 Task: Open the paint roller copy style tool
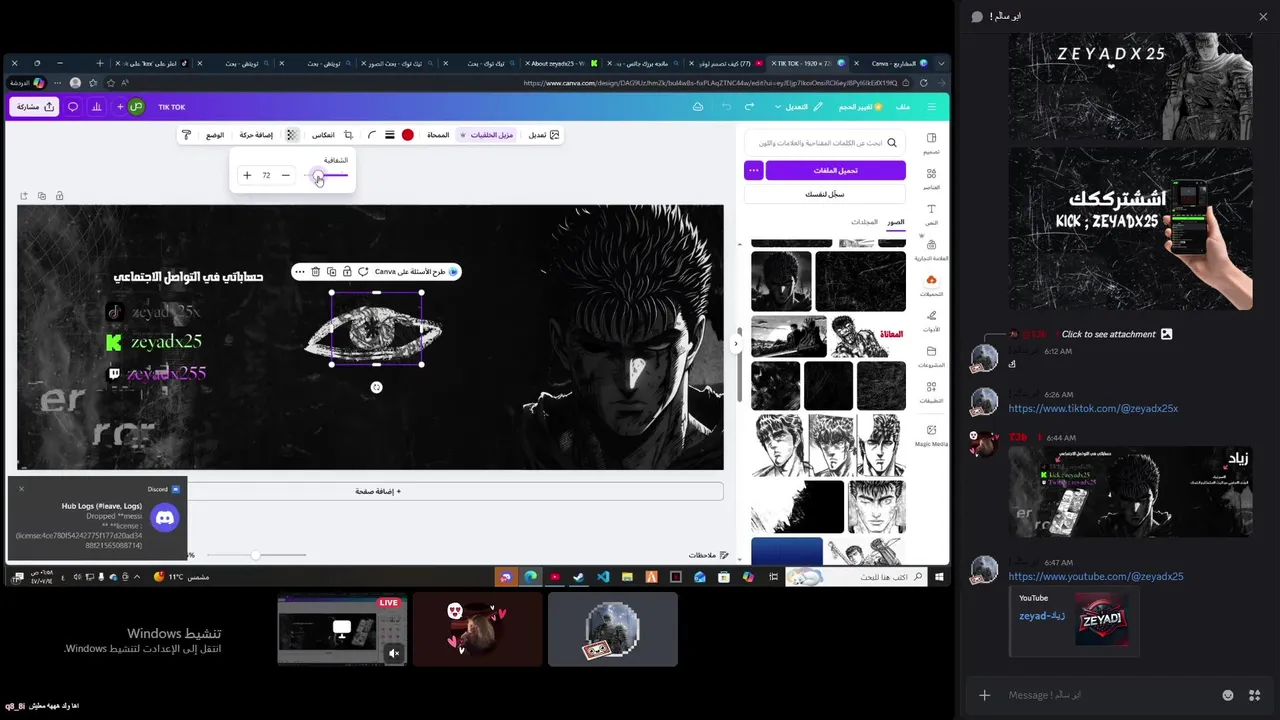click(x=186, y=134)
